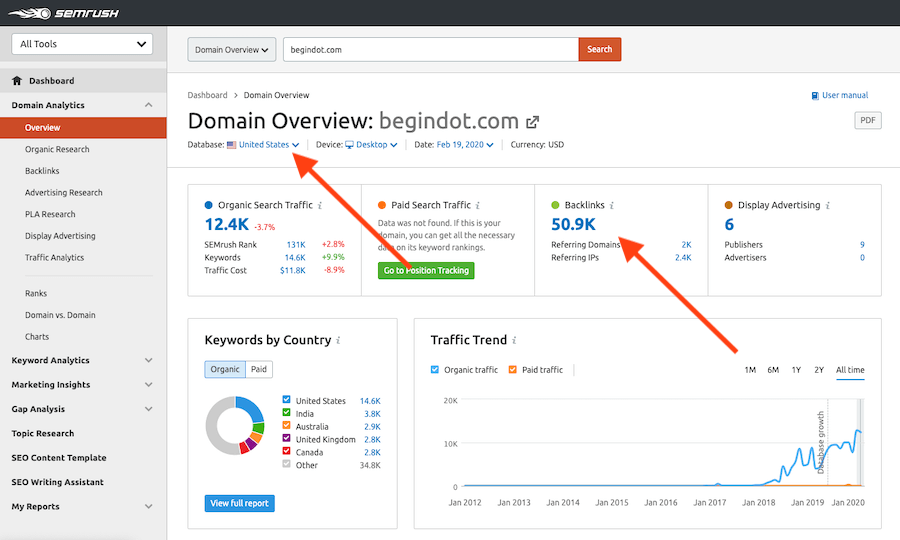The height and width of the screenshot is (540, 900).
Task: Click the SEMrush logo
Action: [64, 13]
